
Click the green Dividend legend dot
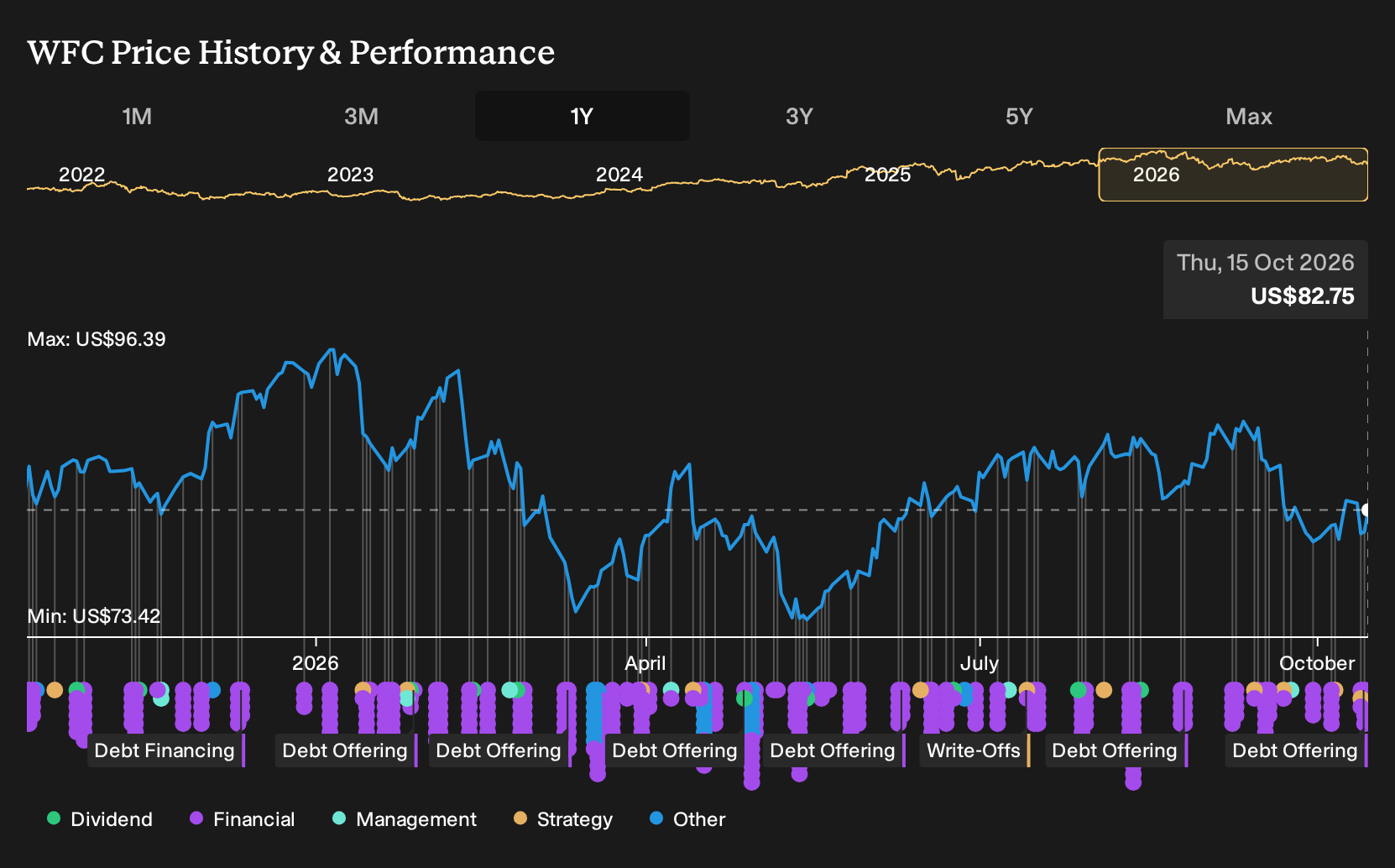pos(54,818)
